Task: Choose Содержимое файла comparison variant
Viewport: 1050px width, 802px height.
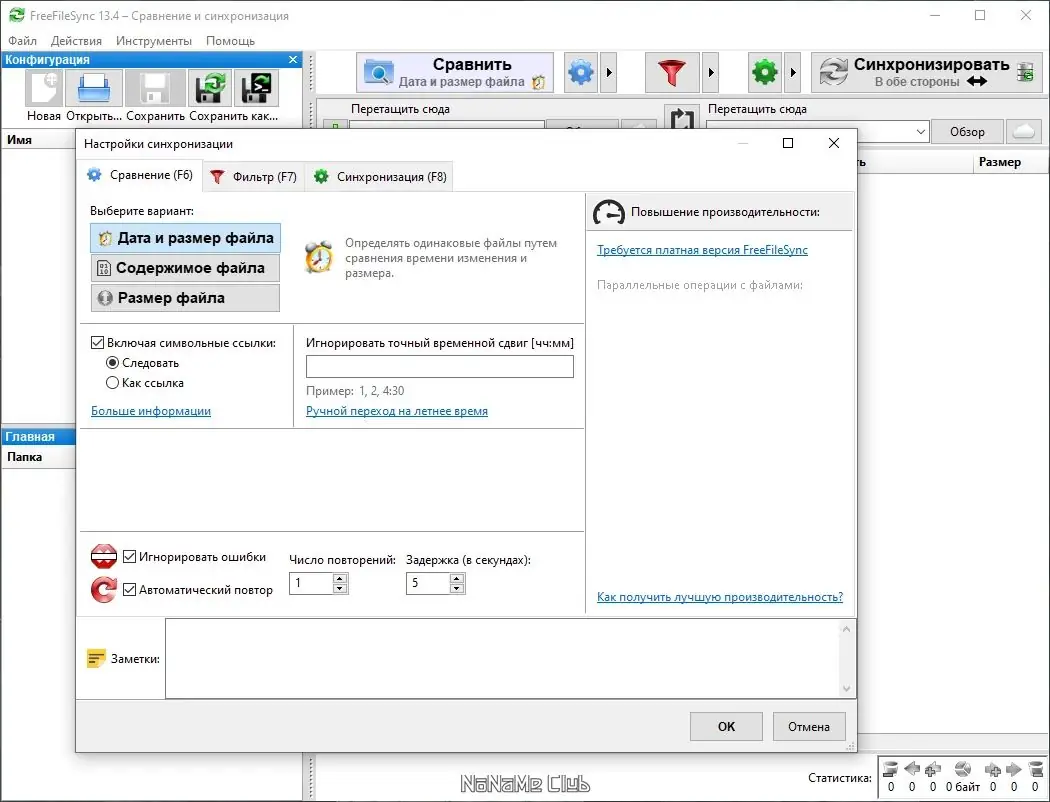Action: [x=185, y=268]
